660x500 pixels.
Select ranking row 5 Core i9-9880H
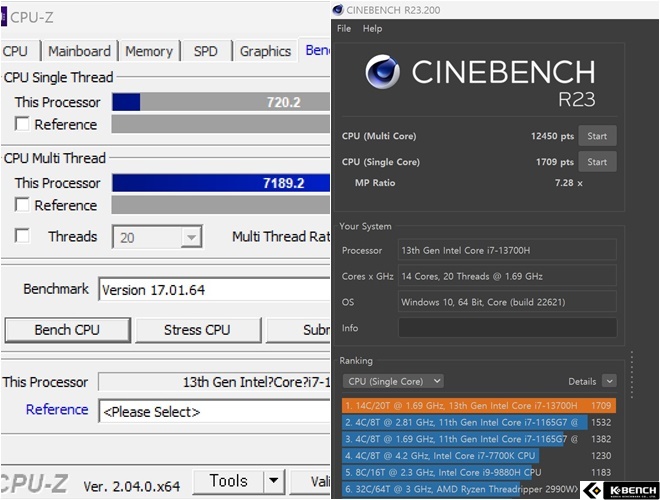479,472
